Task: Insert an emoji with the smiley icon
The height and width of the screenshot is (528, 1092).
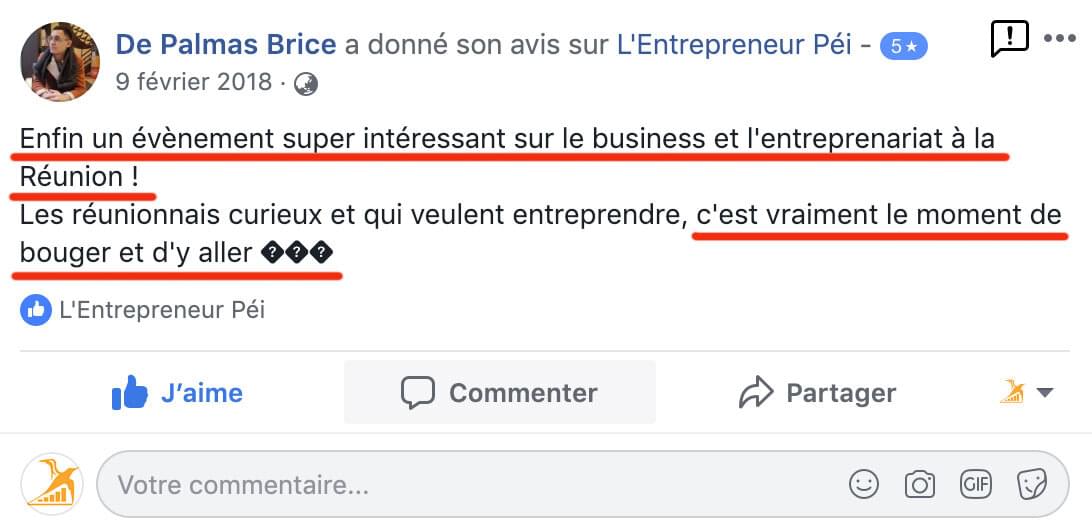Action: pyautogui.click(x=864, y=485)
